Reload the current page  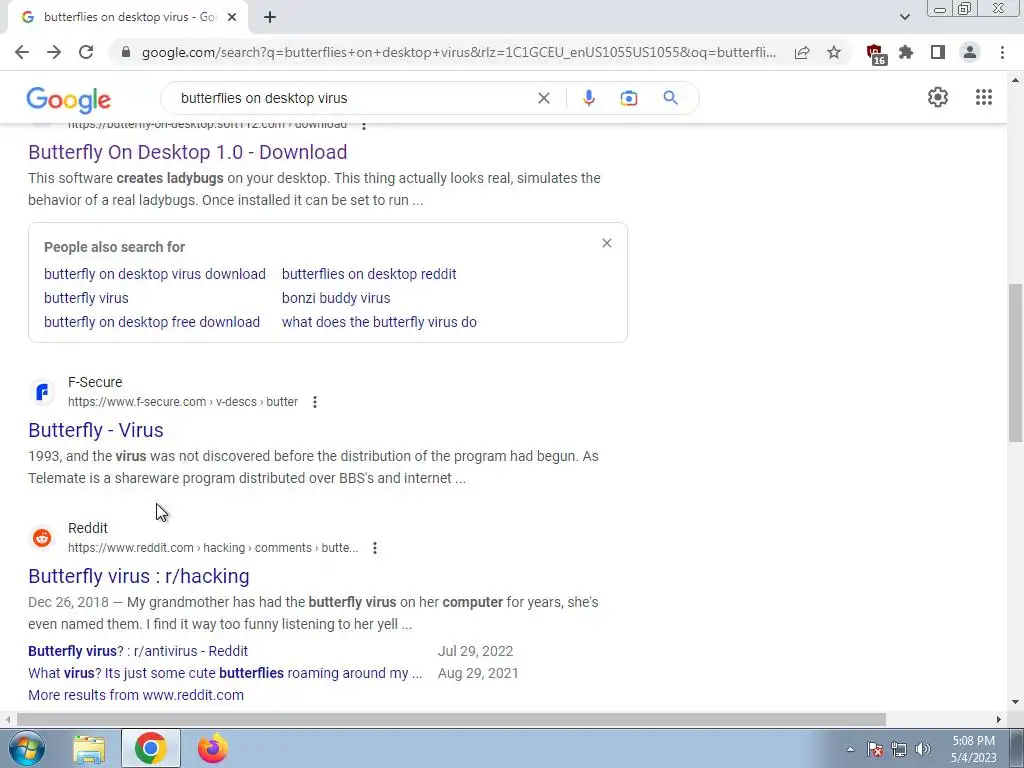click(x=86, y=52)
